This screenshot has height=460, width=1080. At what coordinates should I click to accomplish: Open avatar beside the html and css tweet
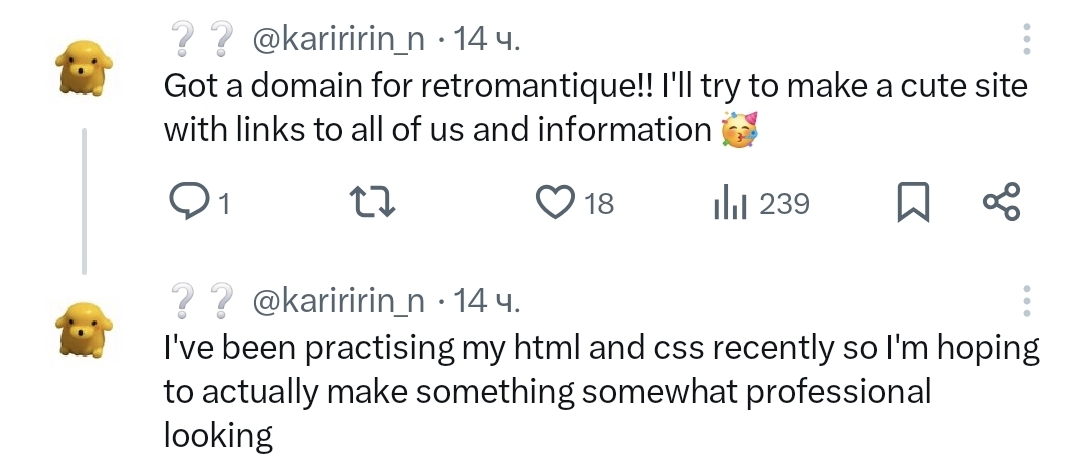[x=84, y=329]
